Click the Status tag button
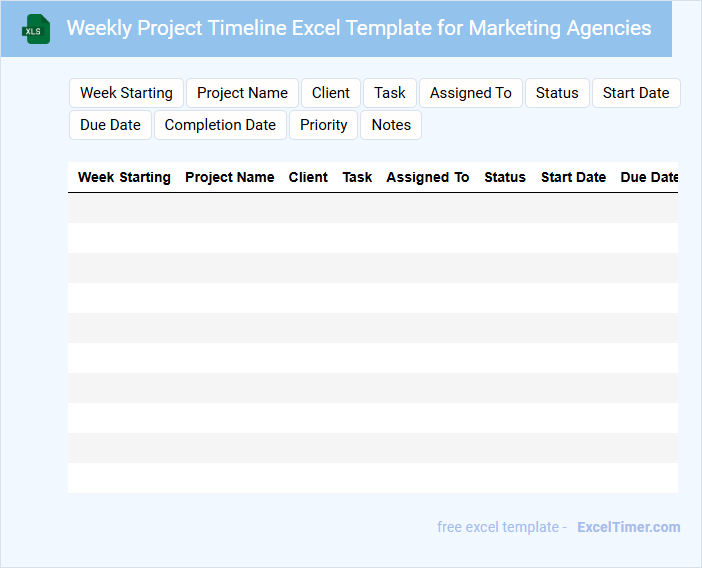702x568 pixels. pyautogui.click(x=557, y=93)
